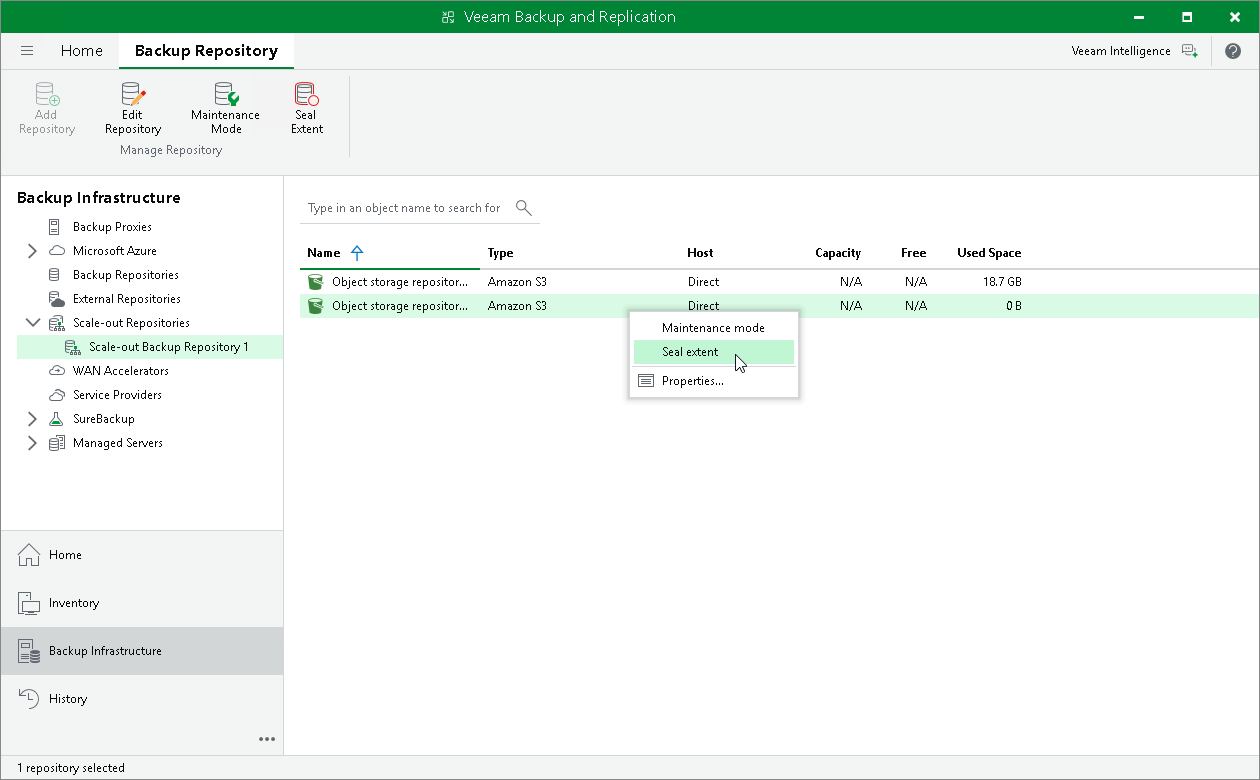The width and height of the screenshot is (1260, 780).
Task: Select the Backup Repository ribbon tab
Action: (x=206, y=51)
